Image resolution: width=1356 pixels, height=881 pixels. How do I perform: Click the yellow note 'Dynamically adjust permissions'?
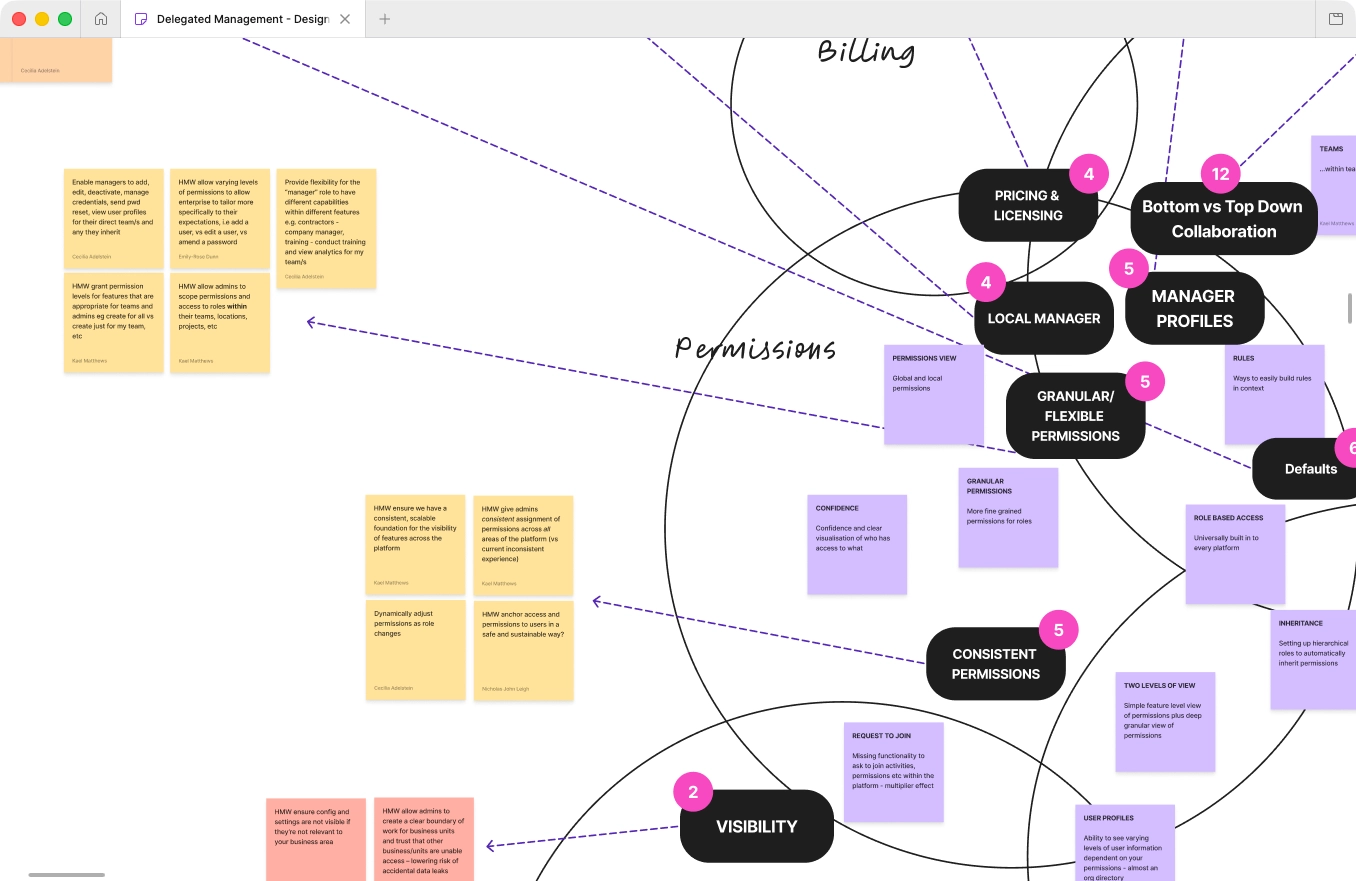tap(415, 650)
